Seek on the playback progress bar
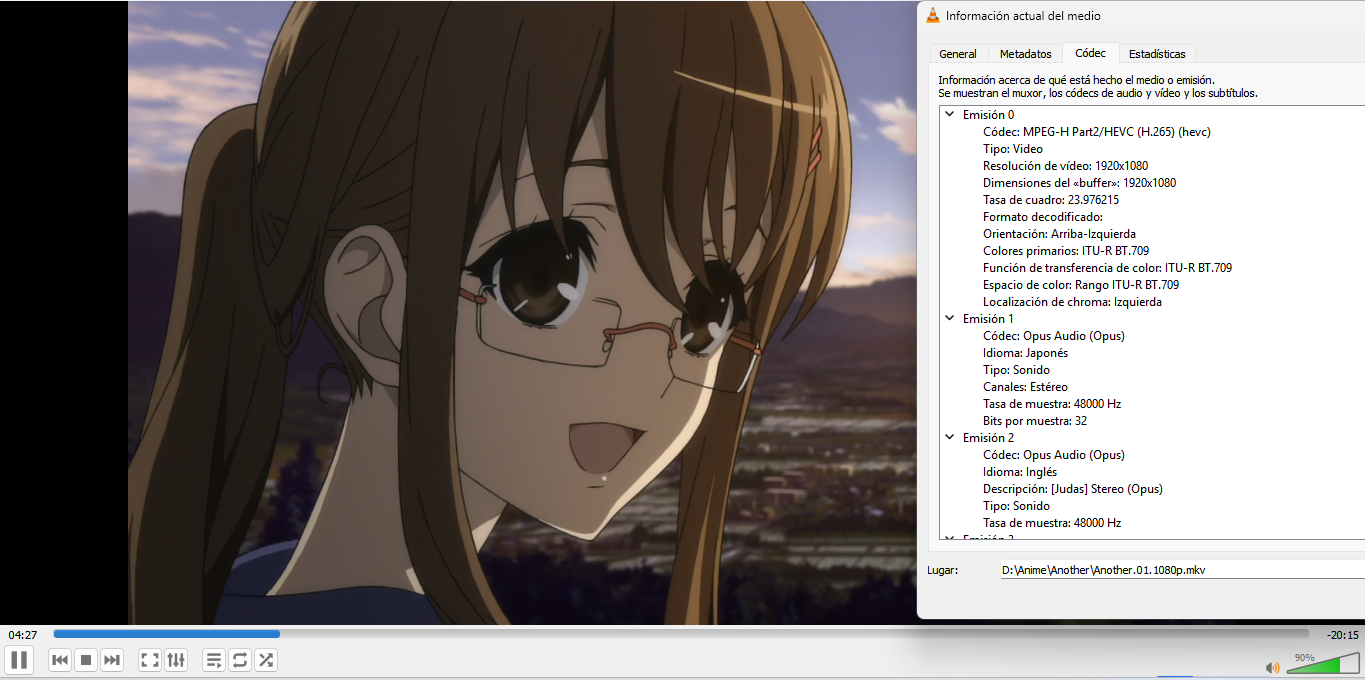 [681, 633]
